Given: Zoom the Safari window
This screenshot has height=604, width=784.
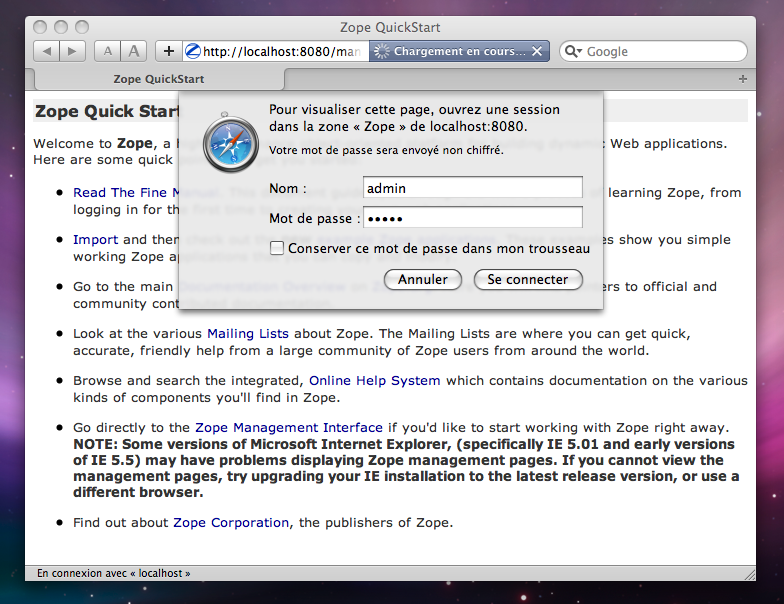Looking at the screenshot, I should pyautogui.click(x=82, y=27).
